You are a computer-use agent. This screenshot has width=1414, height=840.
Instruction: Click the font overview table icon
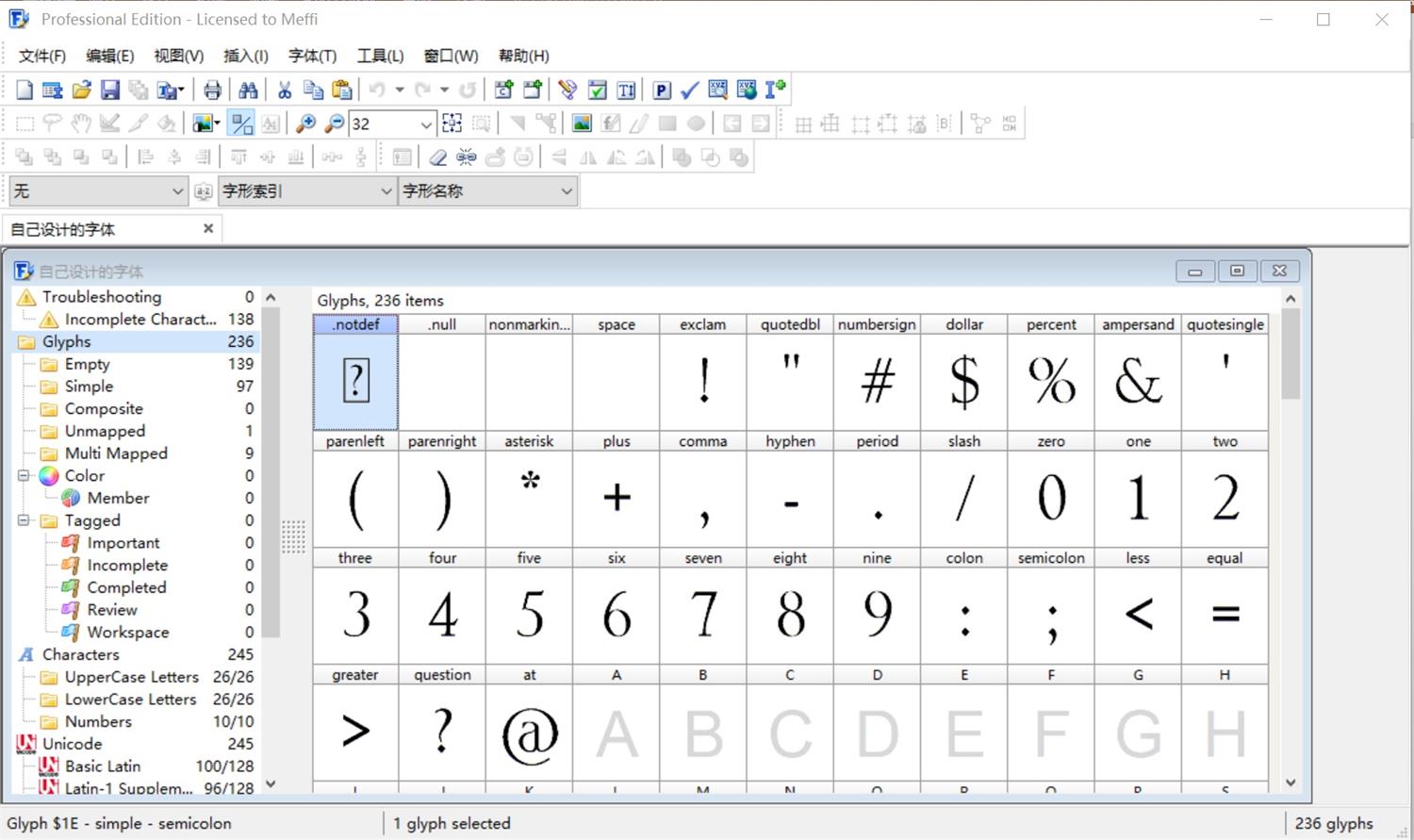[x=53, y=90]
